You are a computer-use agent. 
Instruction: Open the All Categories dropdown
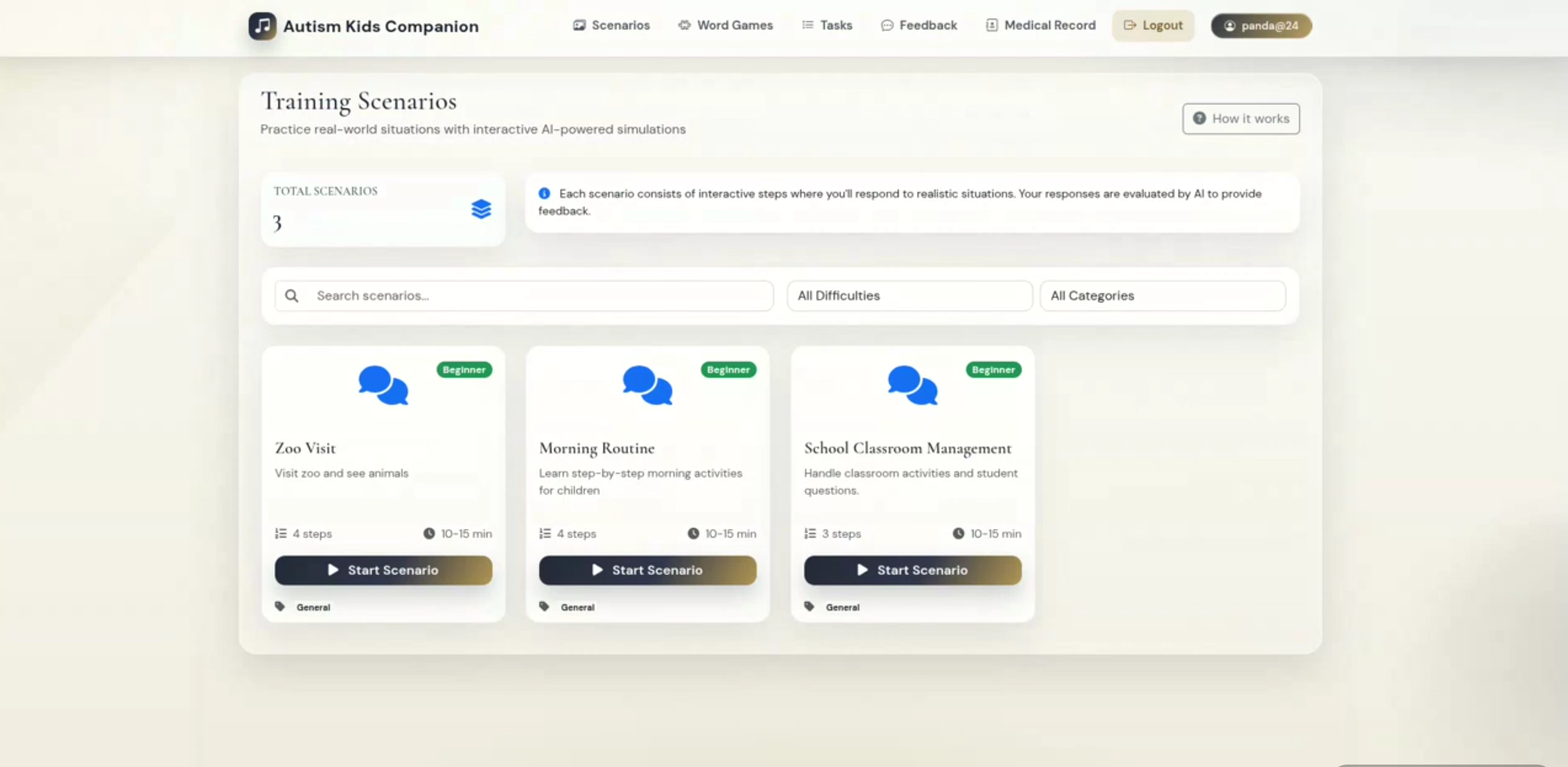pyautogui.click(x=1162, y=296)
